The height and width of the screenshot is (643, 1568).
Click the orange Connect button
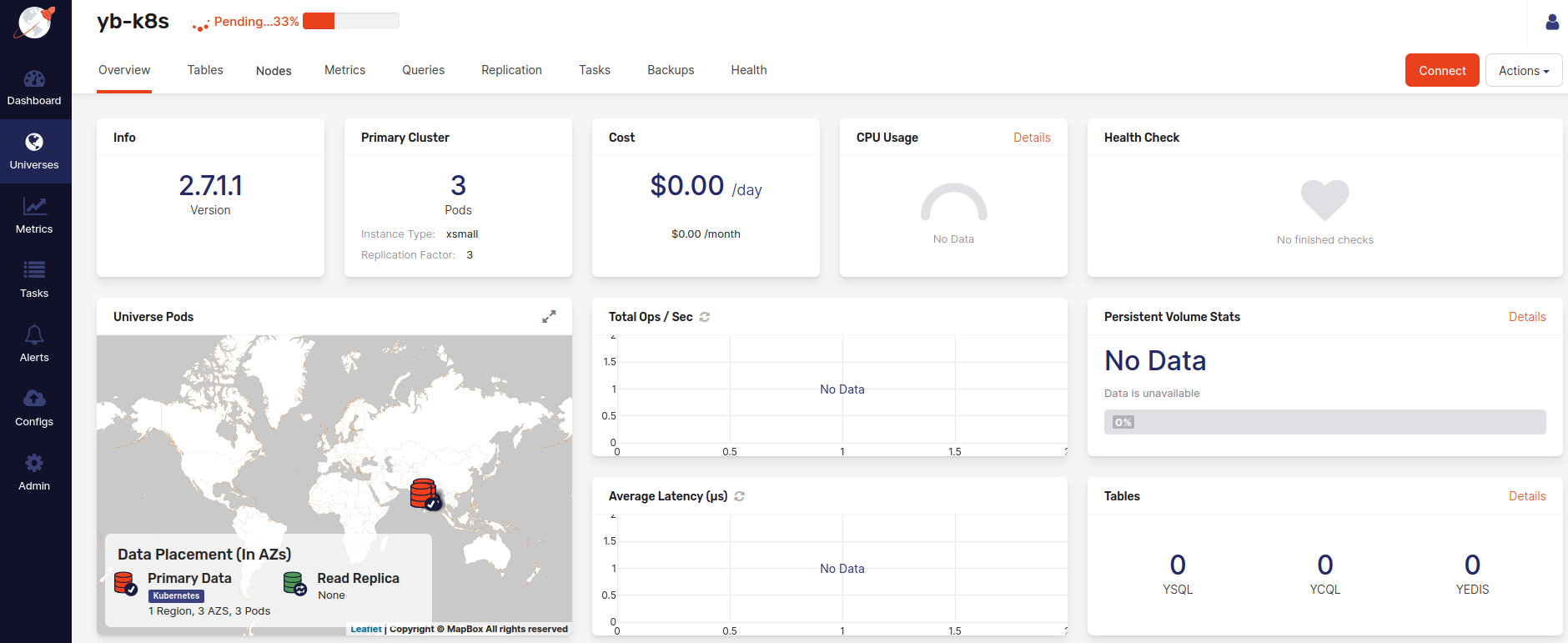tap(1442, 71)
